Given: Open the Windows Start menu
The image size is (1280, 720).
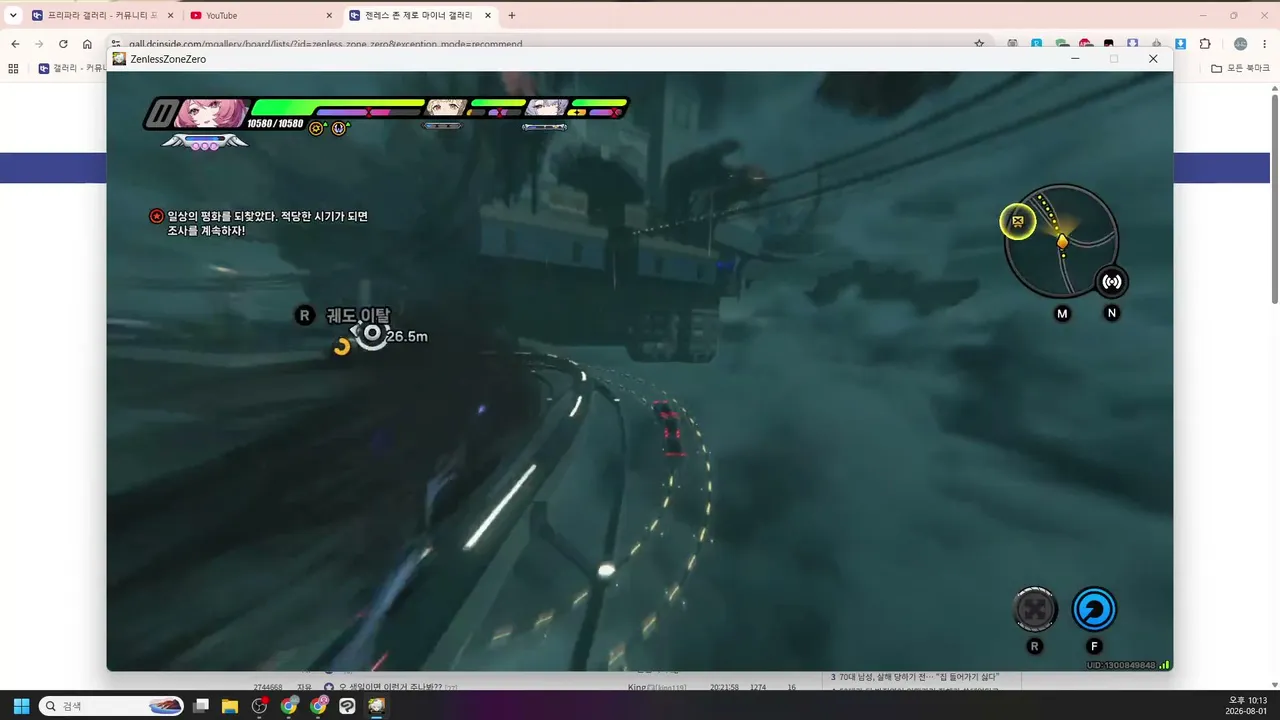Looking at the screenshot, I should point(21,706).
